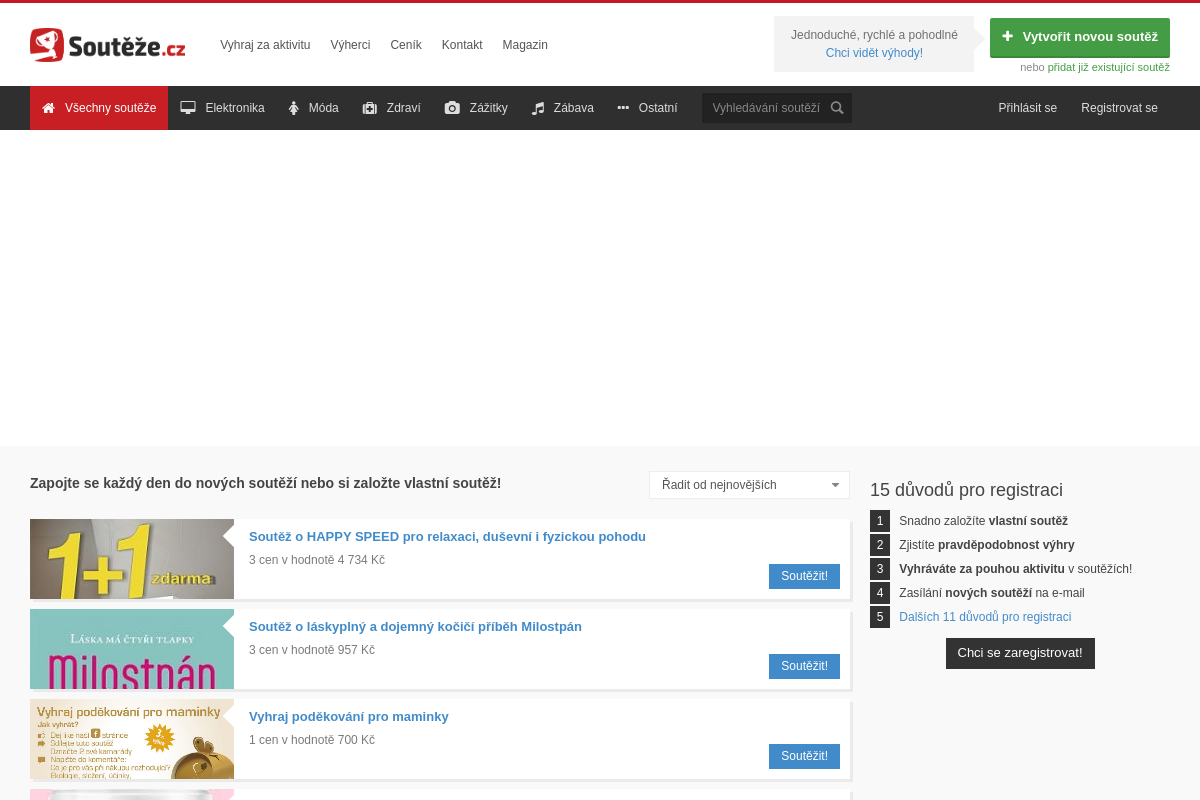Open the Magazín section

pyautogui.click(x=525, y=45)
